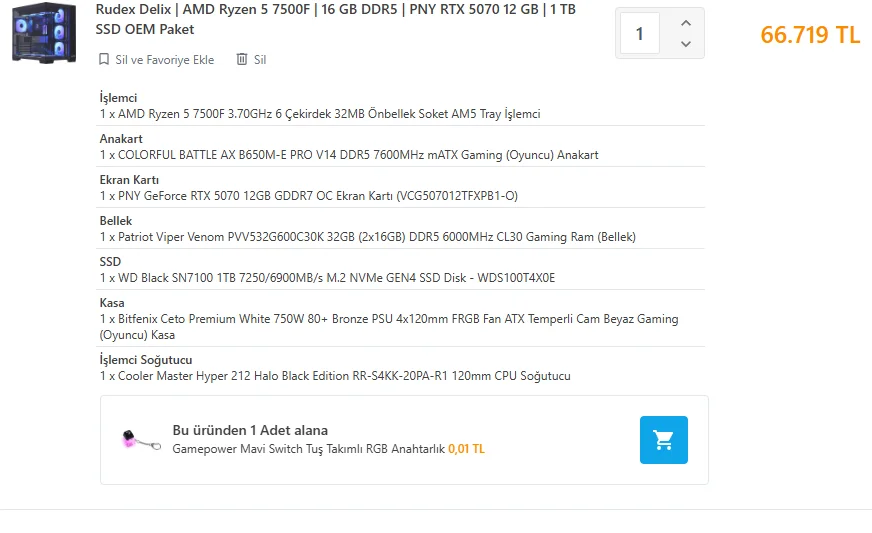The height and width of the screenshot is (533, 872).
Task: Click the İşlemci label
Action: (x=118, y=98)
